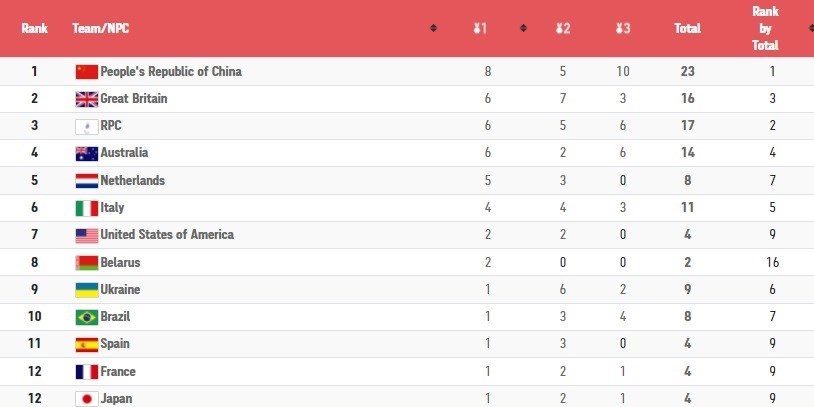Open the United States of America link
Screen dimensions: 814x407
[166, 235]
